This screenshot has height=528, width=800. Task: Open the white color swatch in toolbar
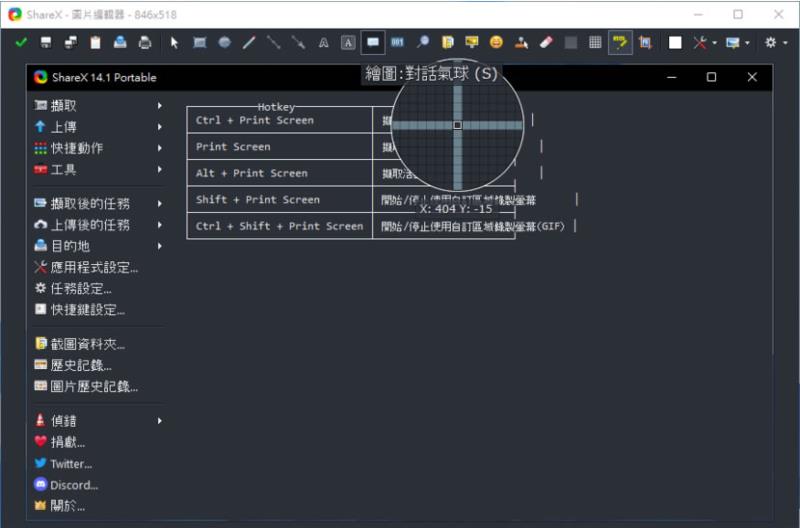pos(675,42)
